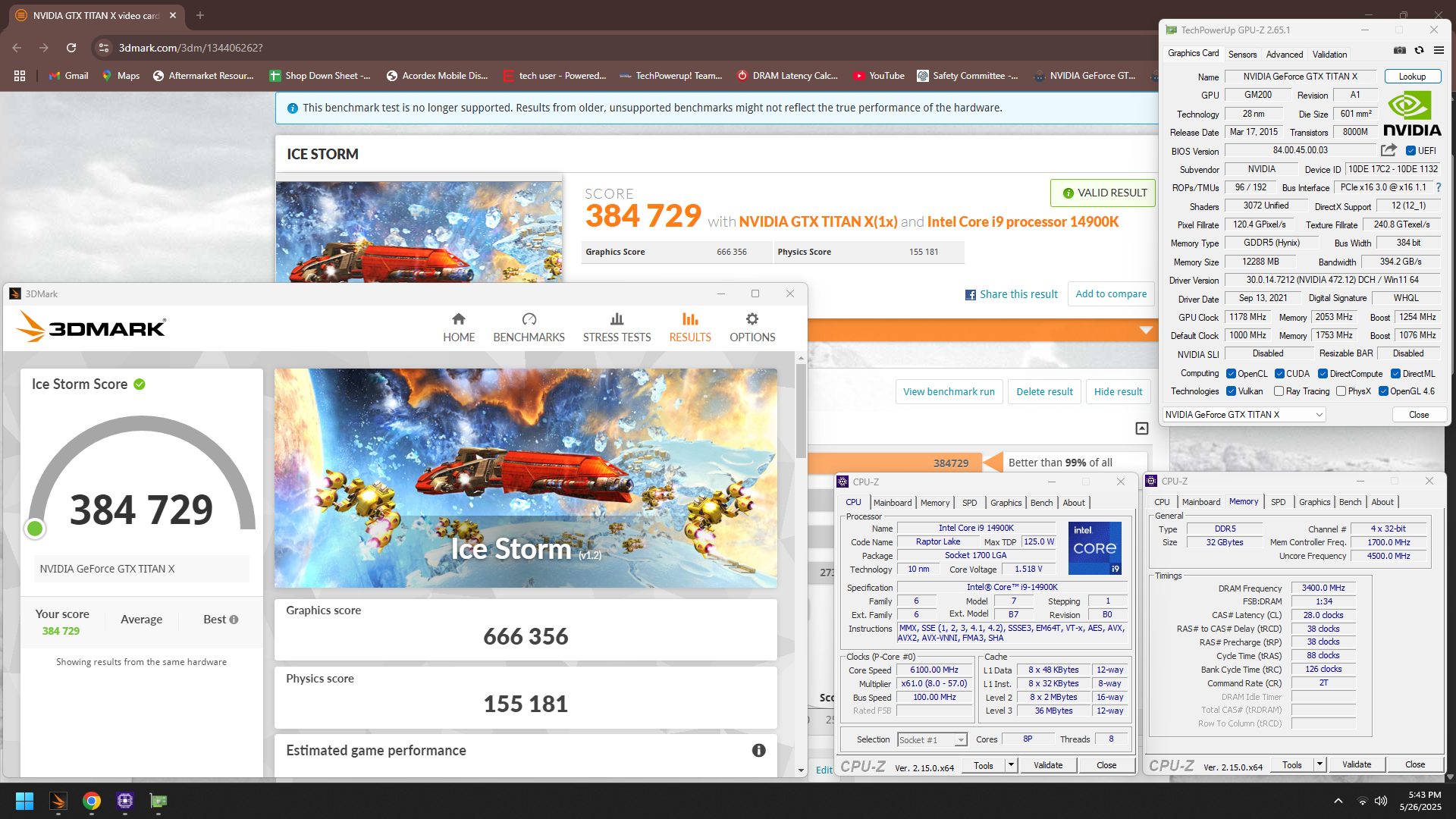Click the GPU-Z screenshot camera icon
Viewport: 1456px width, 819px height.
pos(1400,51)
